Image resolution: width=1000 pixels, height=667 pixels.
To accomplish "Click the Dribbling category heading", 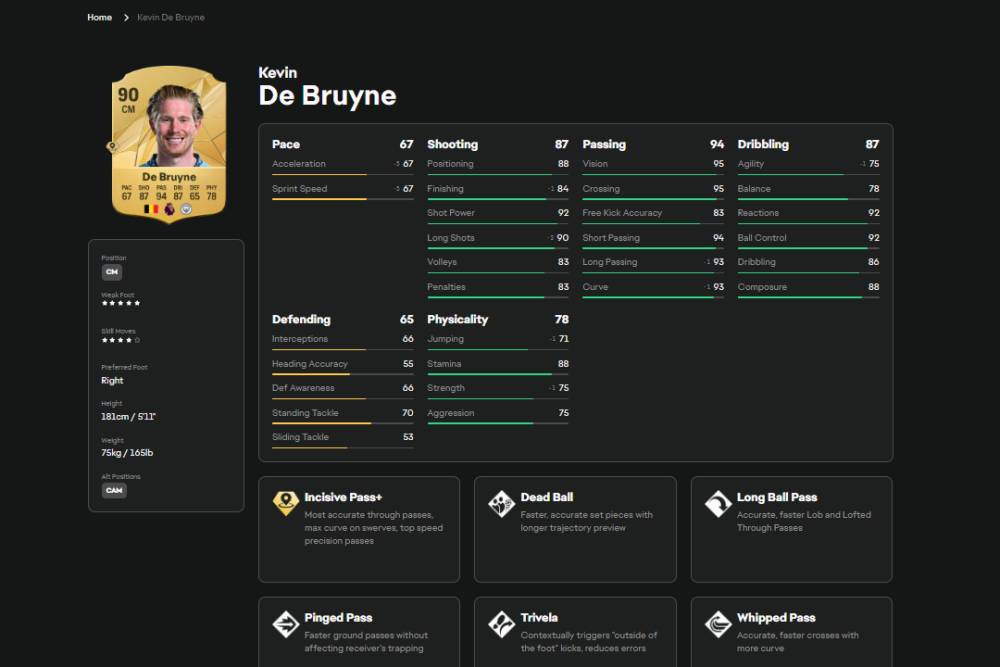I will click(763, 145).
